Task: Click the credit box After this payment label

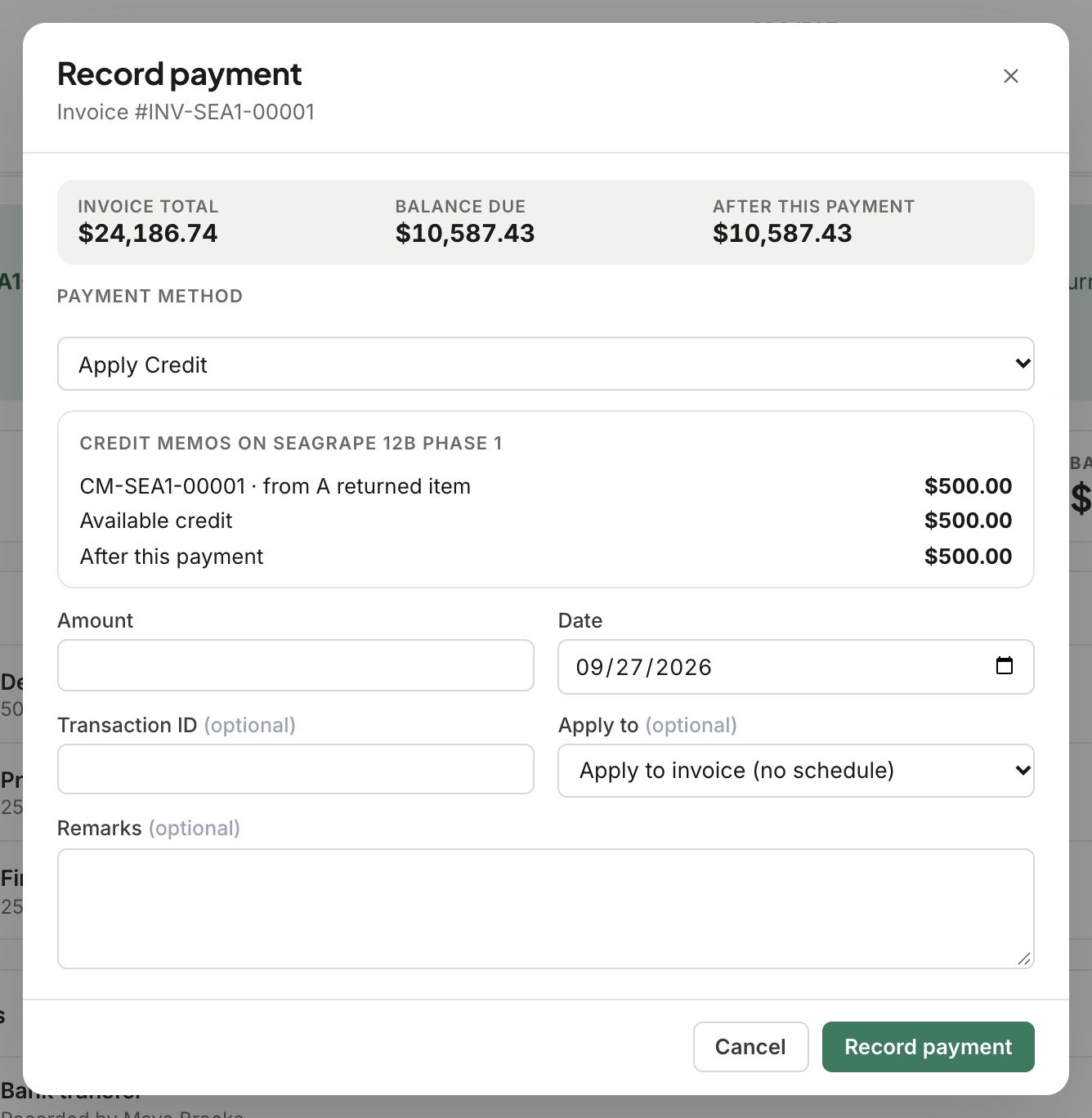Action: pos(172,557)
